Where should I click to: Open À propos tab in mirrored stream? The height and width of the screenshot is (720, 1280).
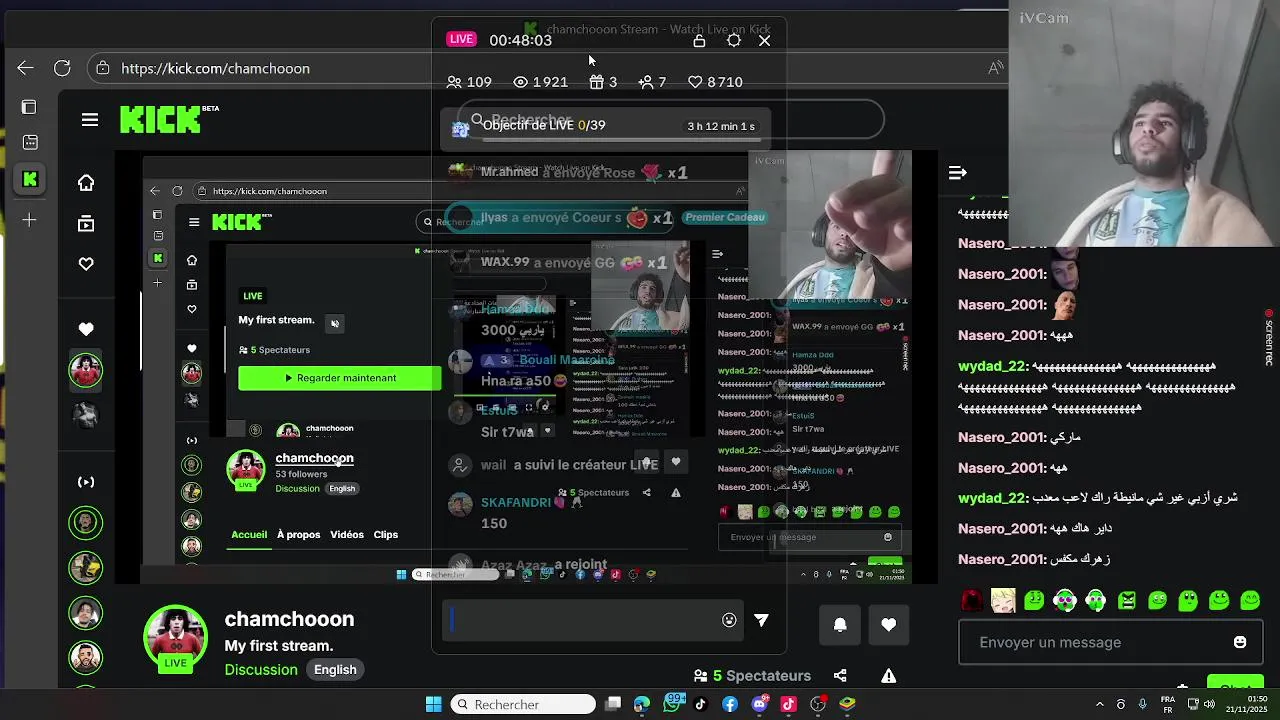tap(298, 535)
